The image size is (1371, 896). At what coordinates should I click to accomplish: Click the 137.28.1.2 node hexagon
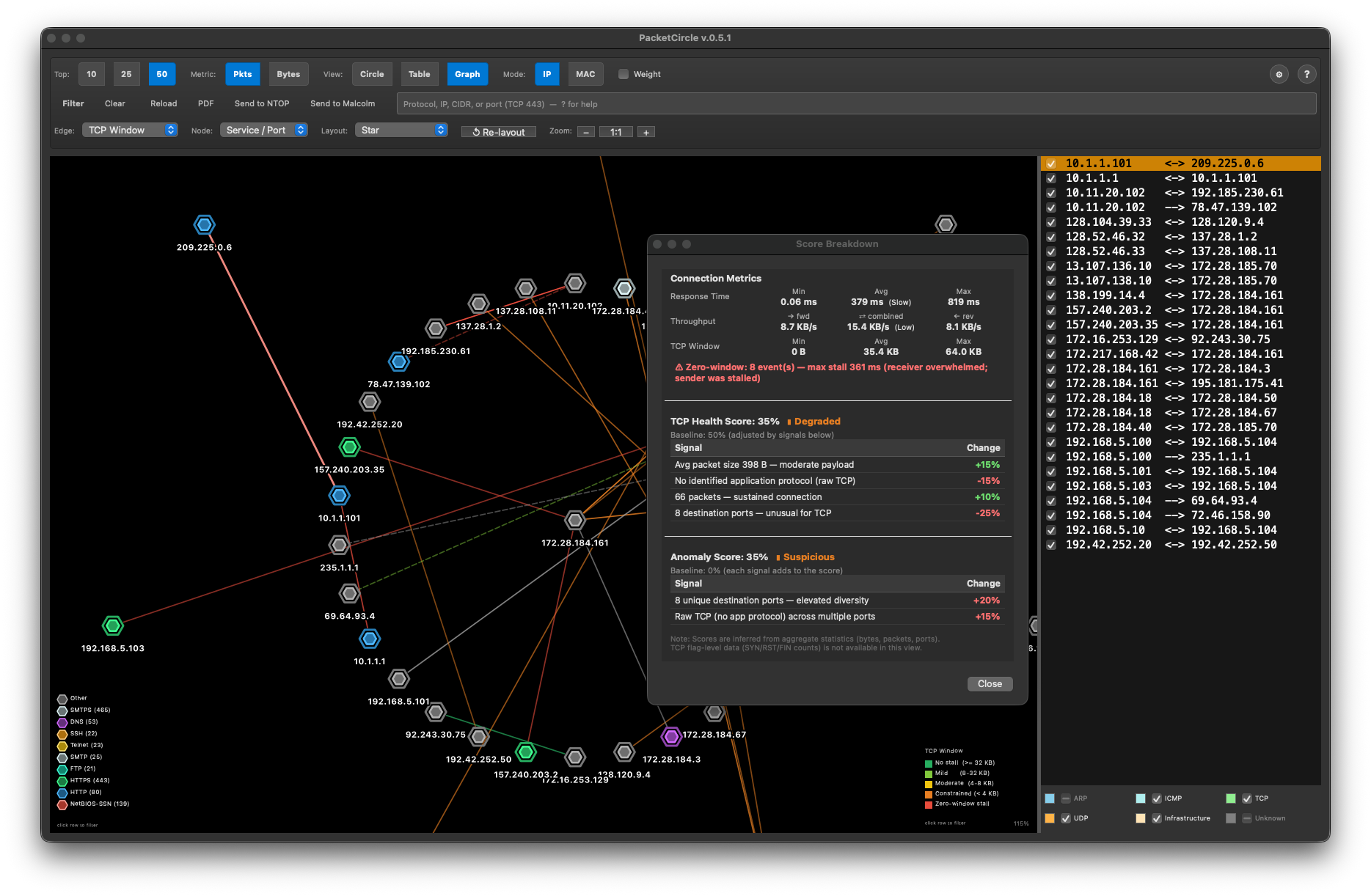[478, 304]
